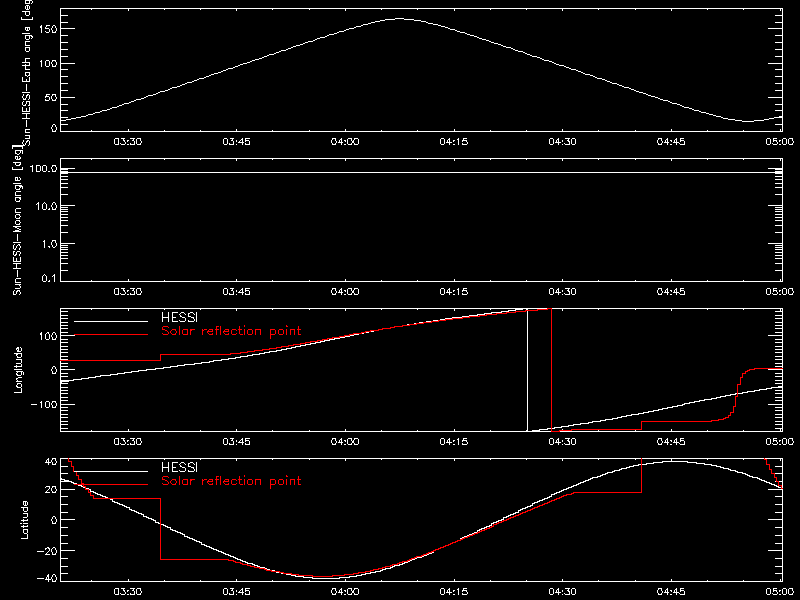800x600 pixels.
Task: Click the 100.0 tick on Moon angle plot
Action: click(x=43, y=168)
